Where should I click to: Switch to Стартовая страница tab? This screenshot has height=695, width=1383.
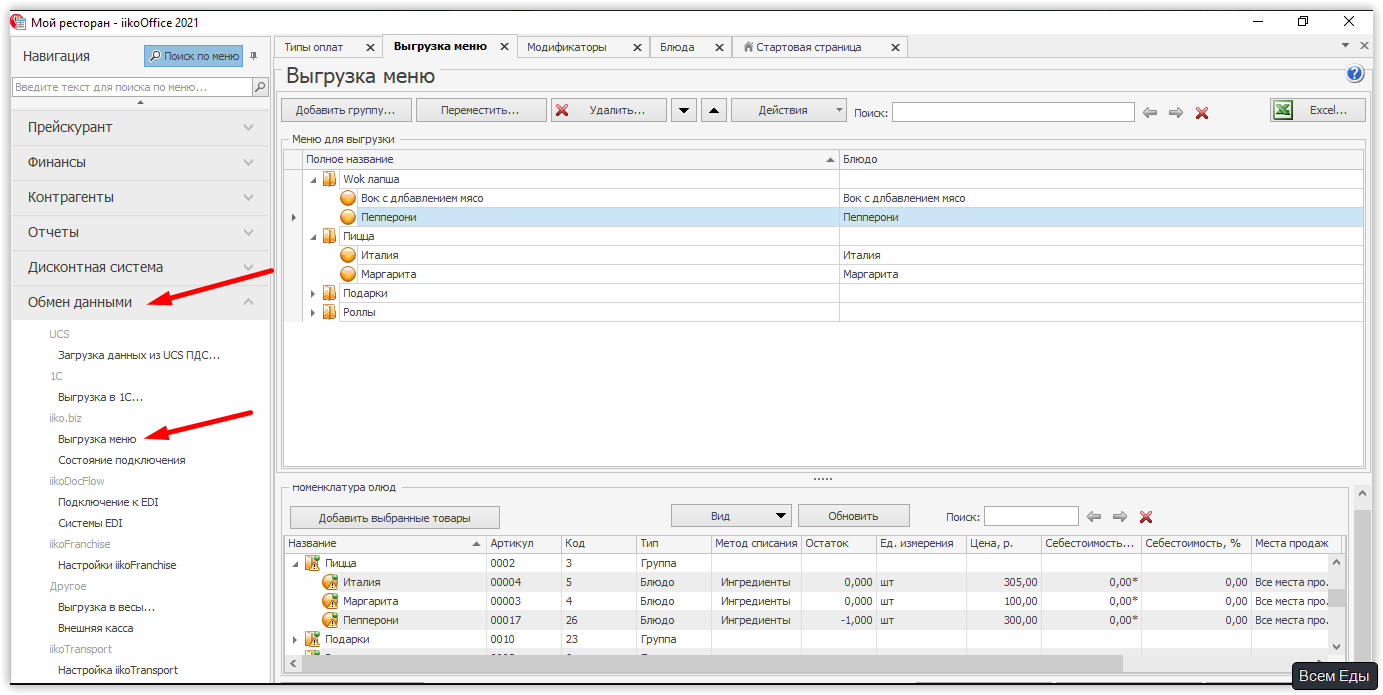(x=808, y=47)
